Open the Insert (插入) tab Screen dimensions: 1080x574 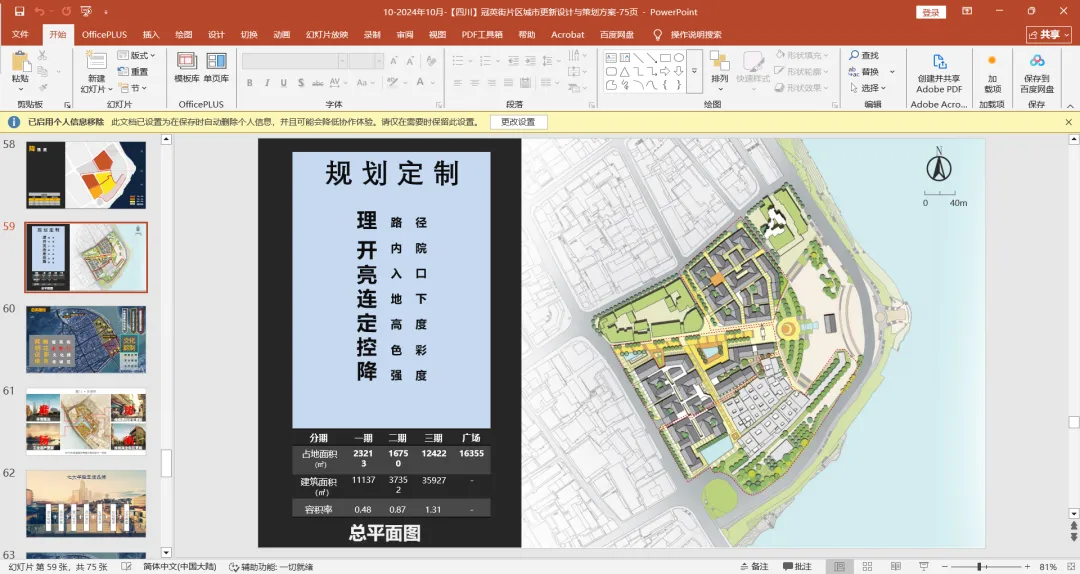click(151, 34)
